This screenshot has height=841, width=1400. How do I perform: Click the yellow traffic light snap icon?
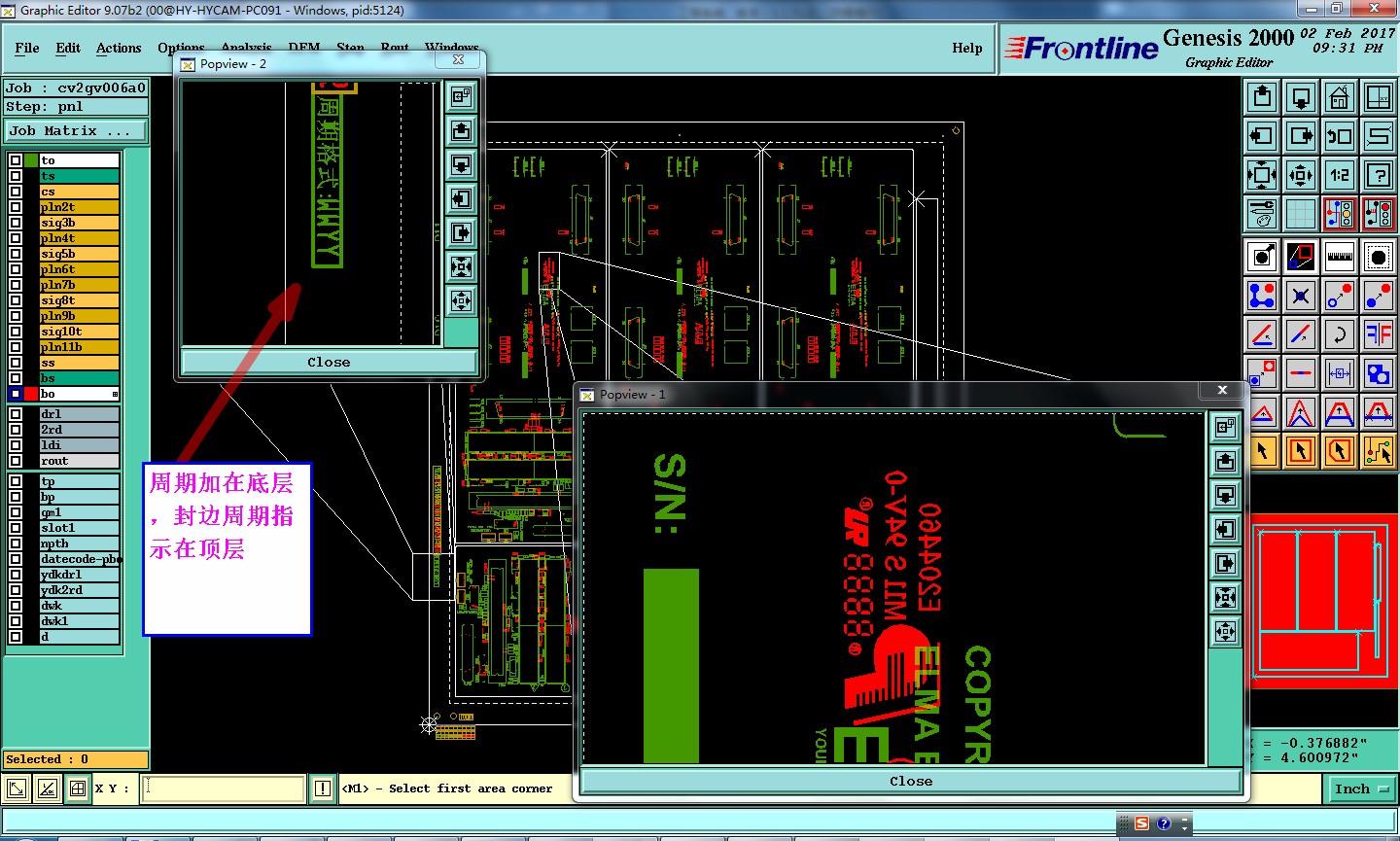tap(1340, 214)
